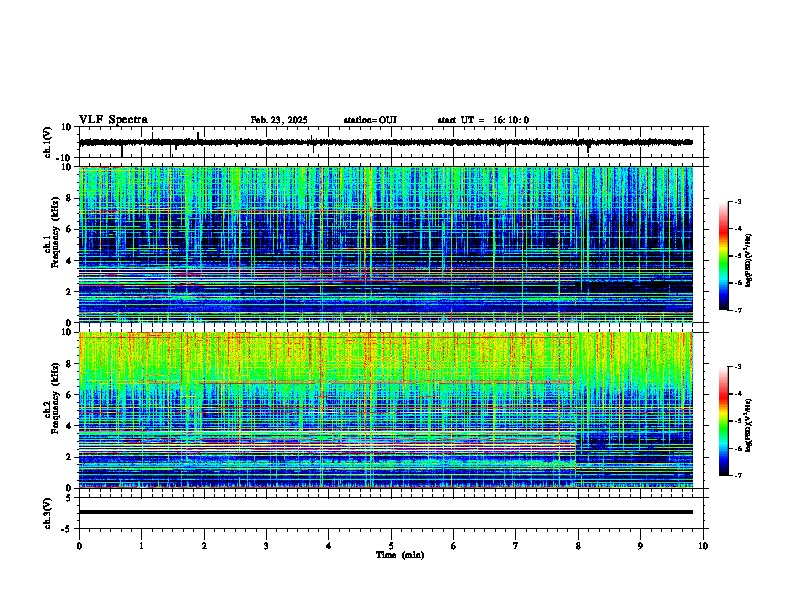Click the -3 label on ch.2 color bar
This screenshot has height=612, width=792.
(738, 367)
